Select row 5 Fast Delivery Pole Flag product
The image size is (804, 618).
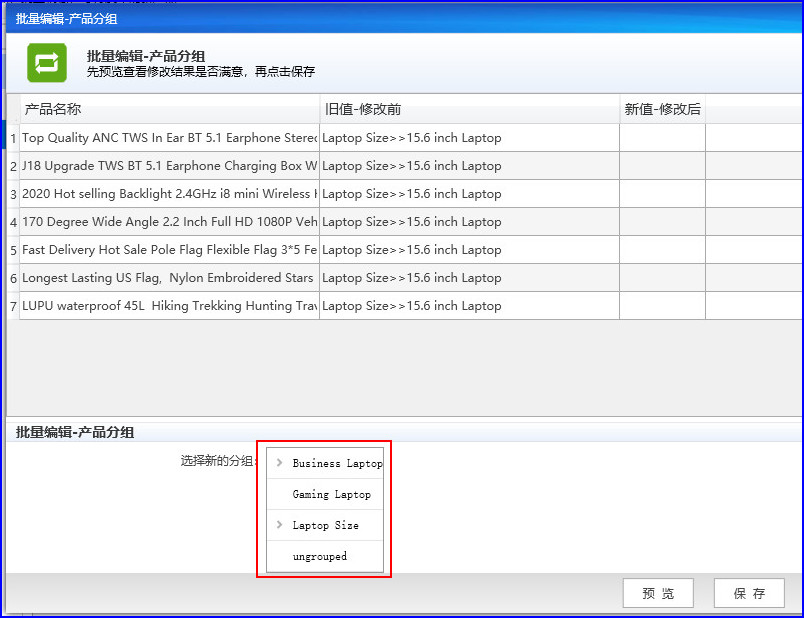[169, 249]
